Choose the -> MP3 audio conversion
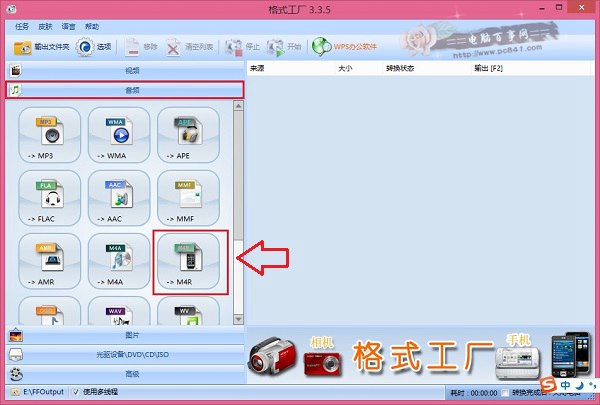 (x=50, y=135)
